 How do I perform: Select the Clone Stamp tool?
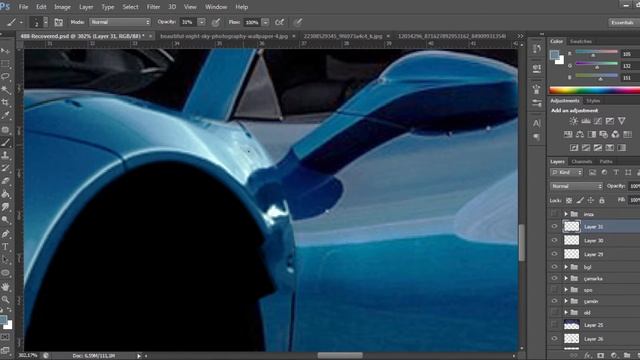[x=5, y=155]
